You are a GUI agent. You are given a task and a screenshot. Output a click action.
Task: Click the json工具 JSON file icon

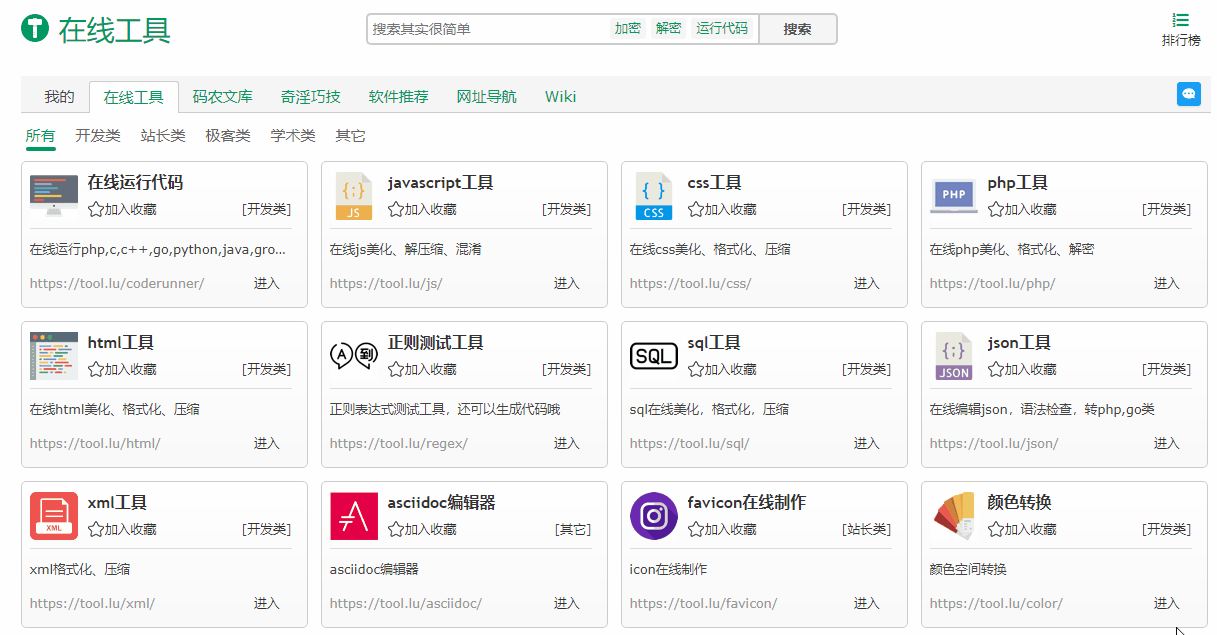click(954, 356)
